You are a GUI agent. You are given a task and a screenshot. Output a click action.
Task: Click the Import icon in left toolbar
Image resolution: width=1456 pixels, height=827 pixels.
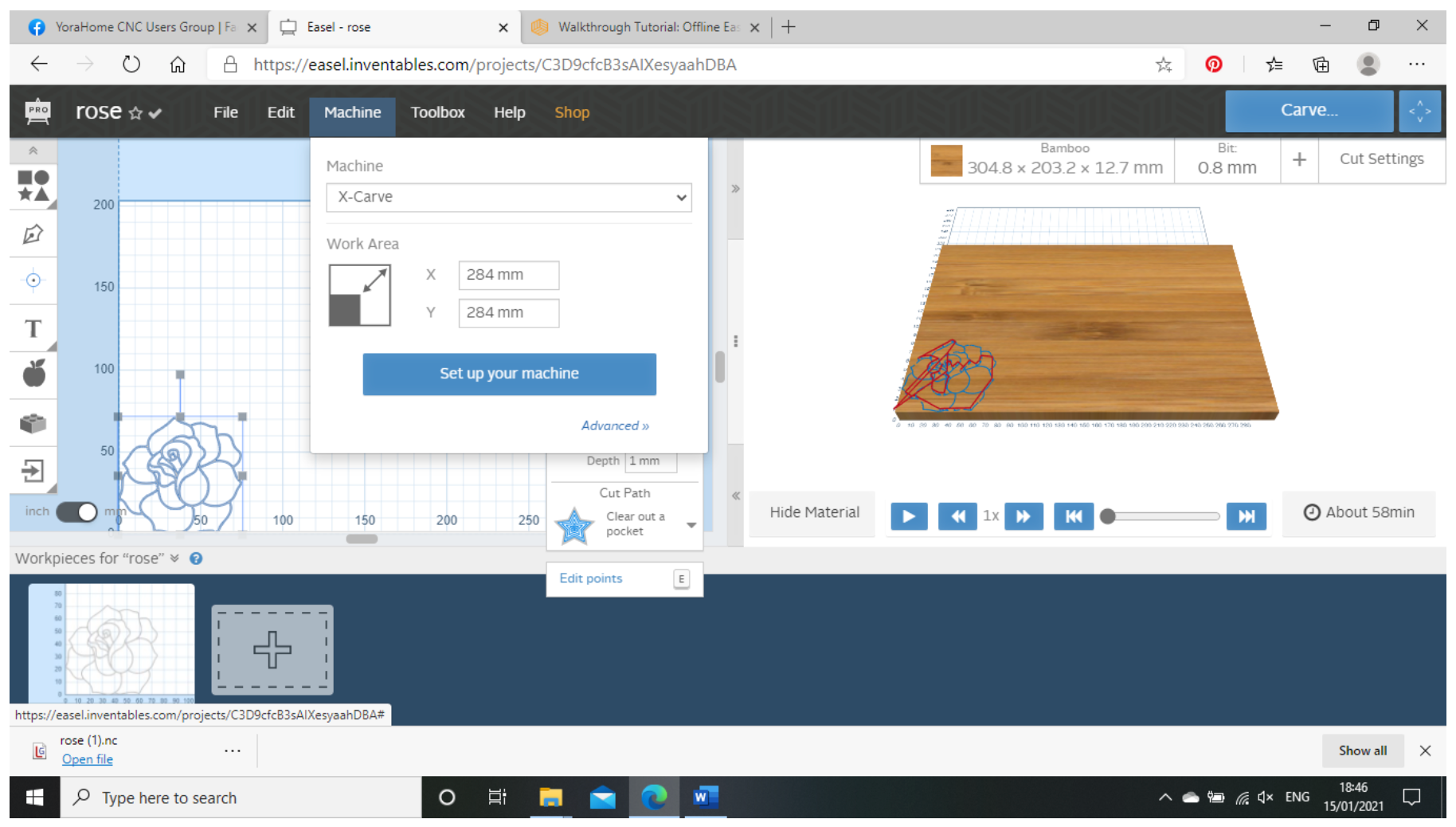(x=33, y=471)
